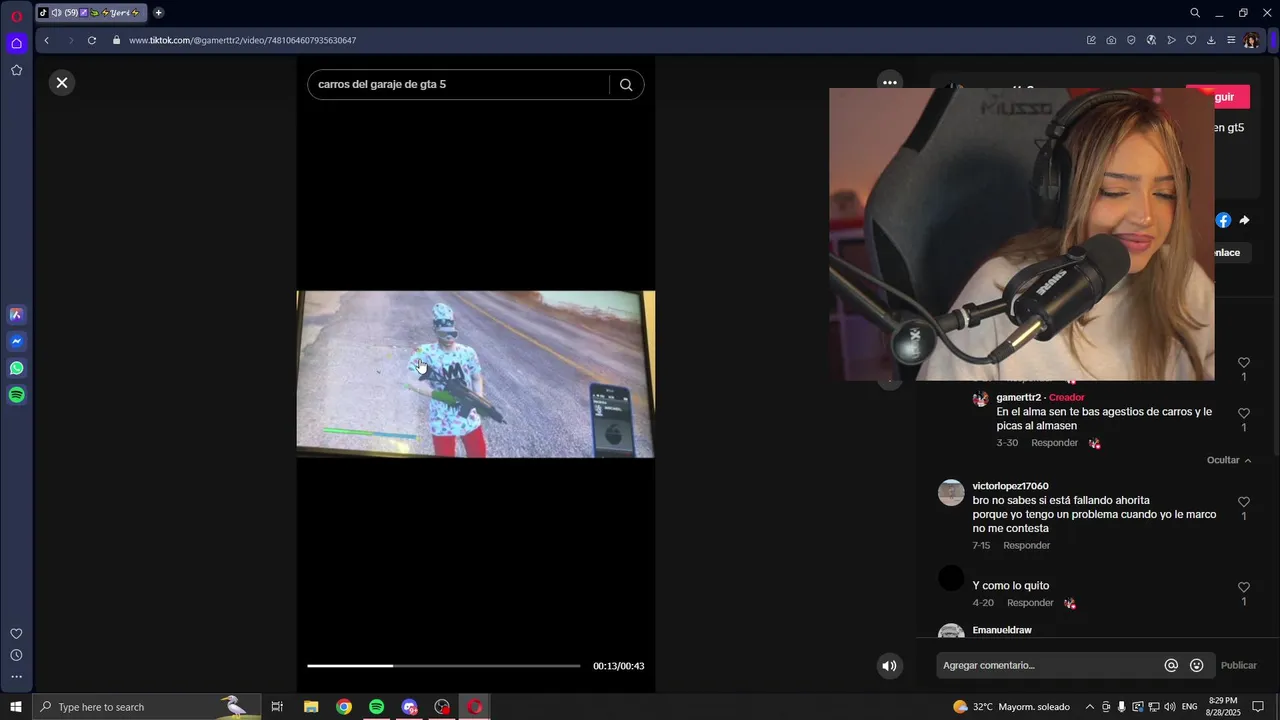
Task: Like the 'Y como lo quito' comment
Action: coord(1244,587)
